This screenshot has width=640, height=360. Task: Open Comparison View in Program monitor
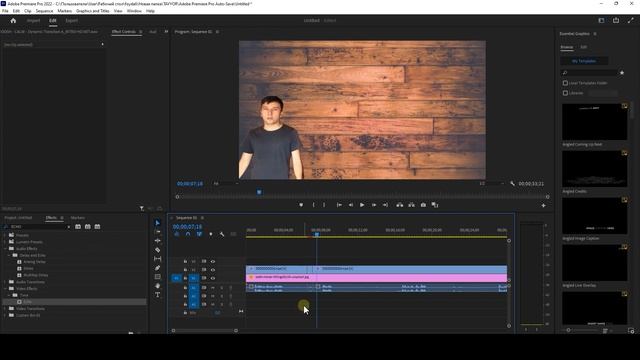pos(435,205)
